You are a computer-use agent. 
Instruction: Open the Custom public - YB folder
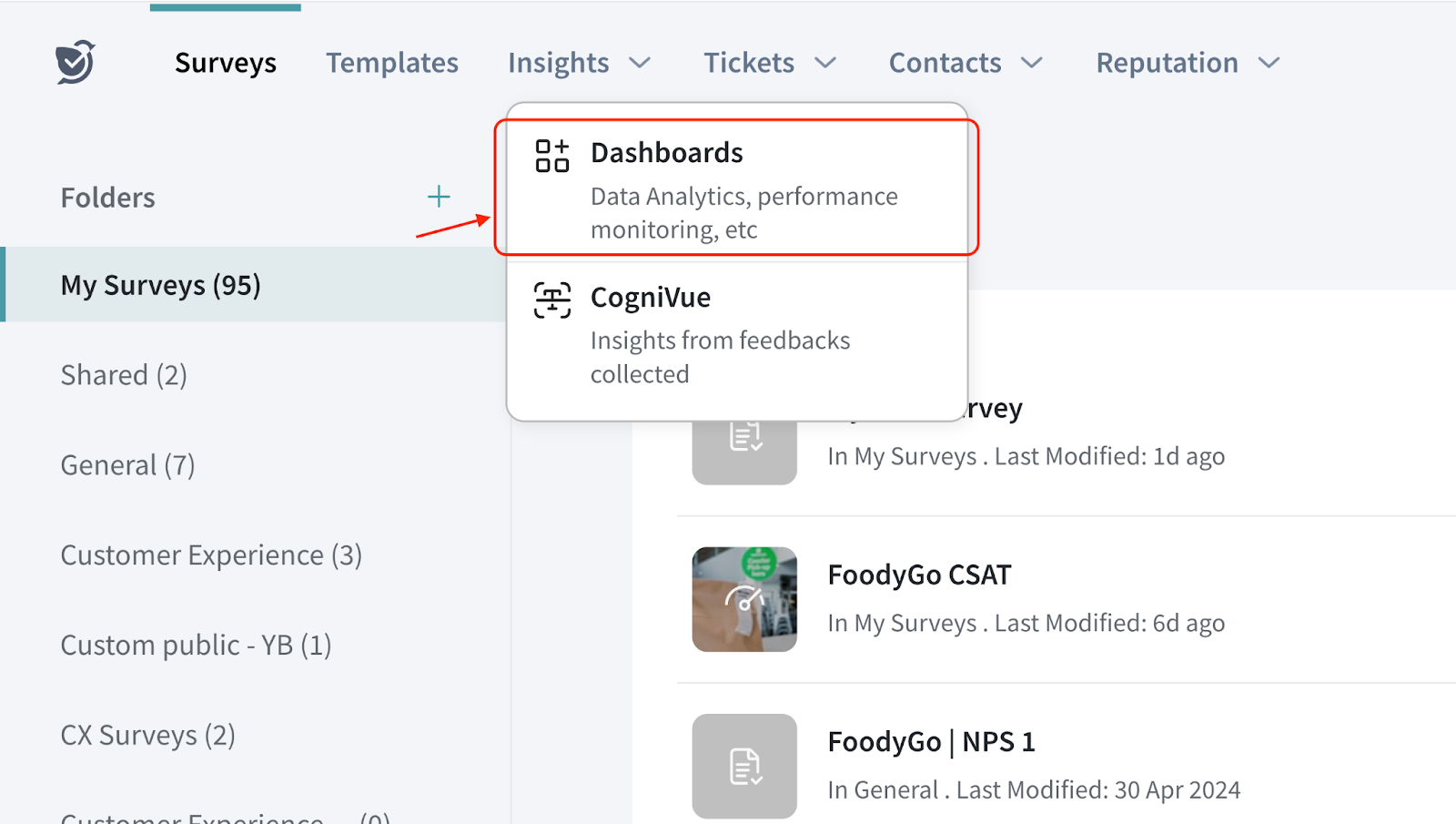pos(196,646)
